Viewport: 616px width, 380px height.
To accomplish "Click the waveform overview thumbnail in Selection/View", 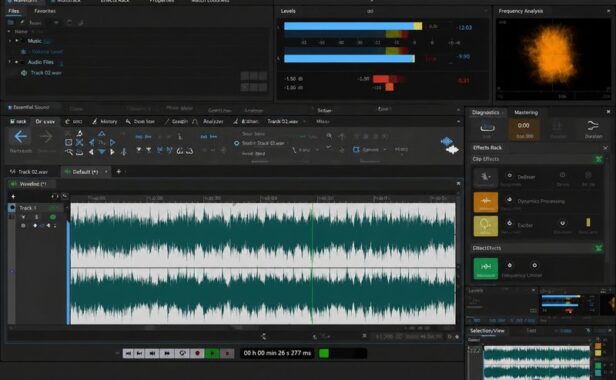I will pos(536,362).
